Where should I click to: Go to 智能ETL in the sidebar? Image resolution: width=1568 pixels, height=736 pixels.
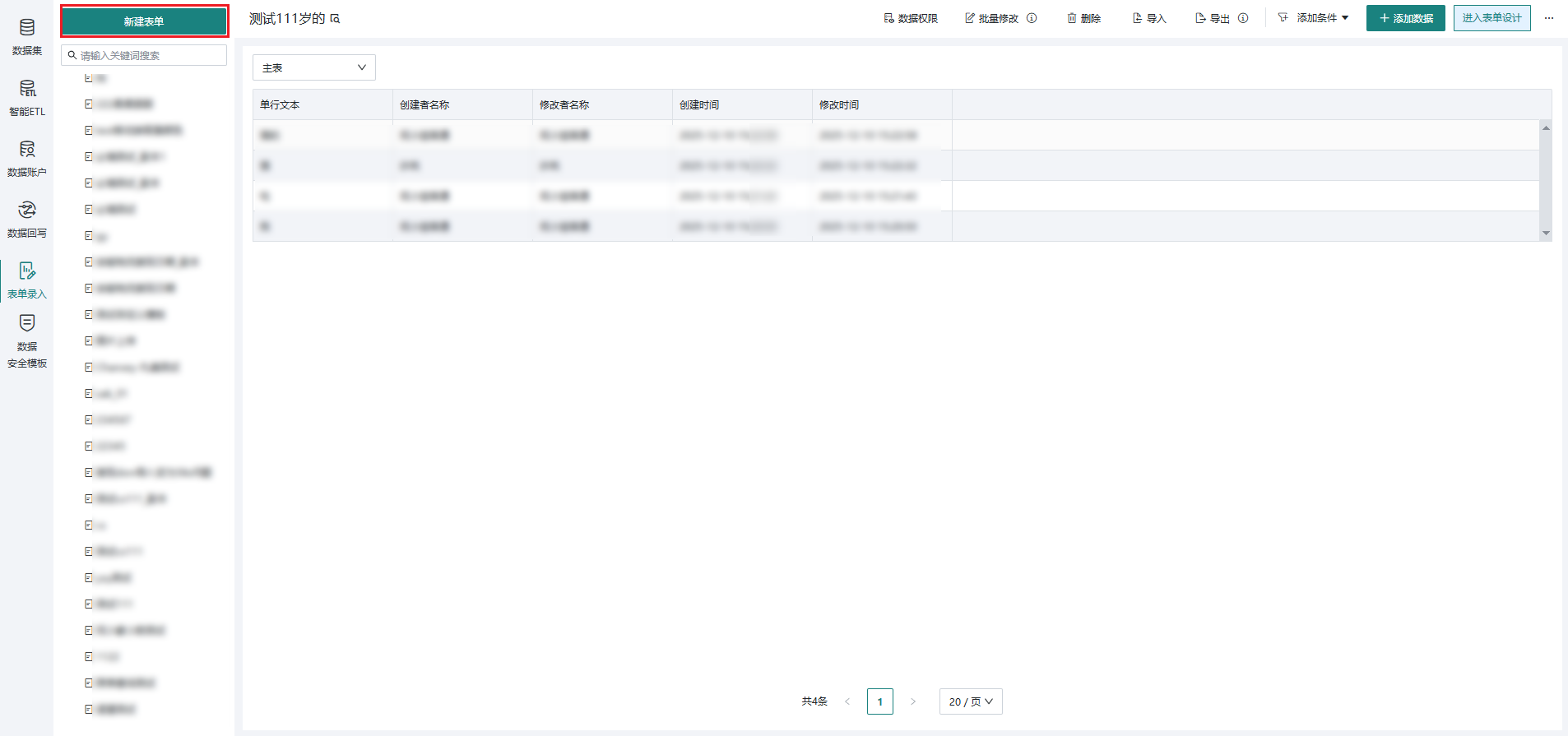(x=27, y=98)
